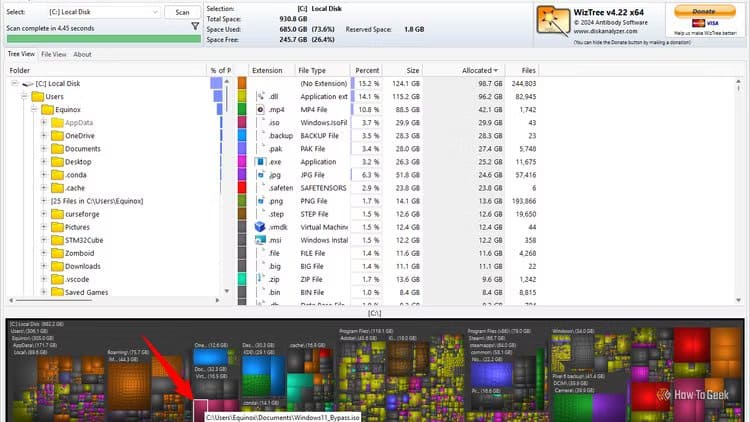Click the orange No Extension color swatch
The height and width of the screenshot is (422, 750).
242,83
